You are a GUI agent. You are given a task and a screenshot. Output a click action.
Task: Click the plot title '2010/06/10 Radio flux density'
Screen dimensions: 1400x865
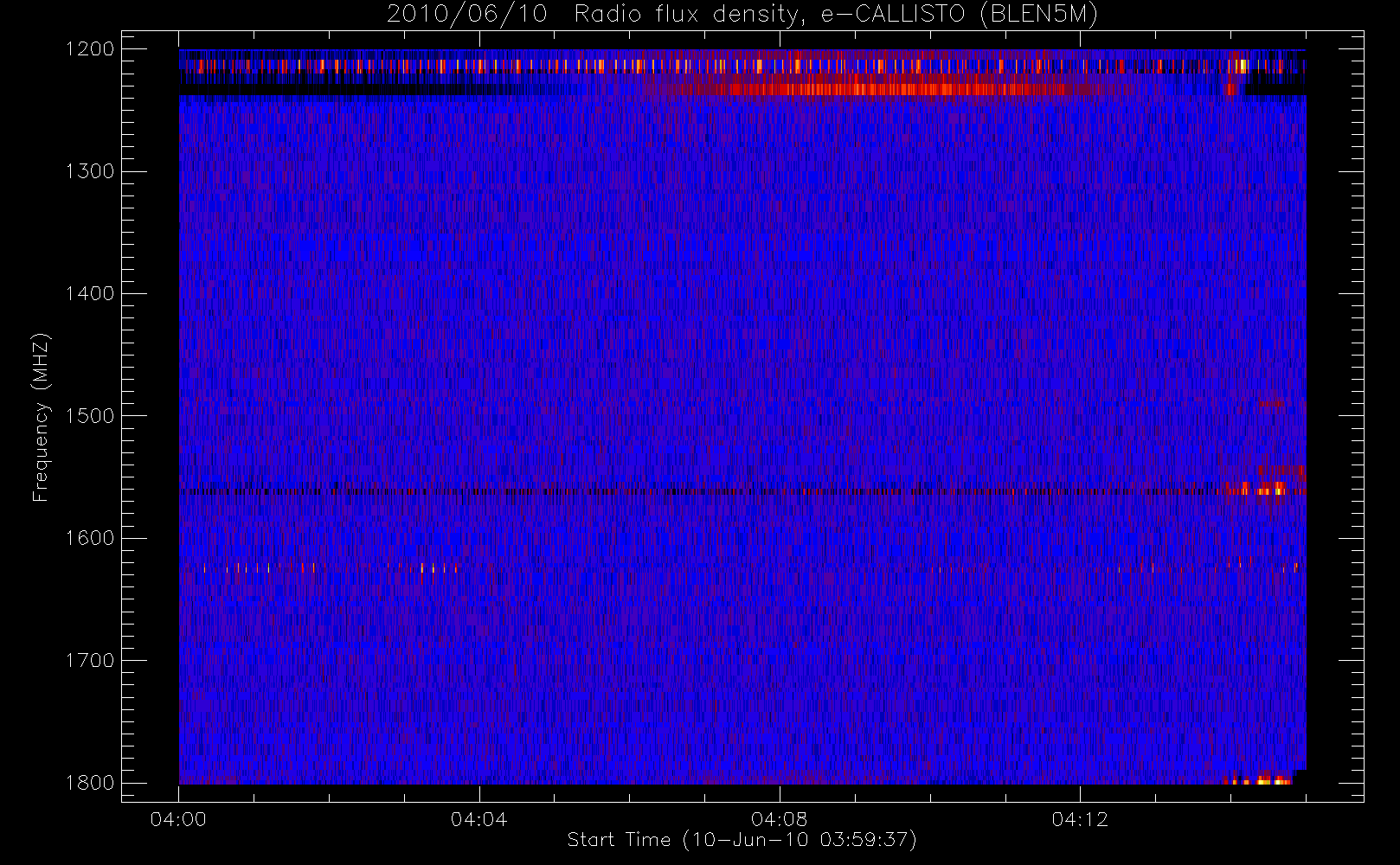coord(742,15)
